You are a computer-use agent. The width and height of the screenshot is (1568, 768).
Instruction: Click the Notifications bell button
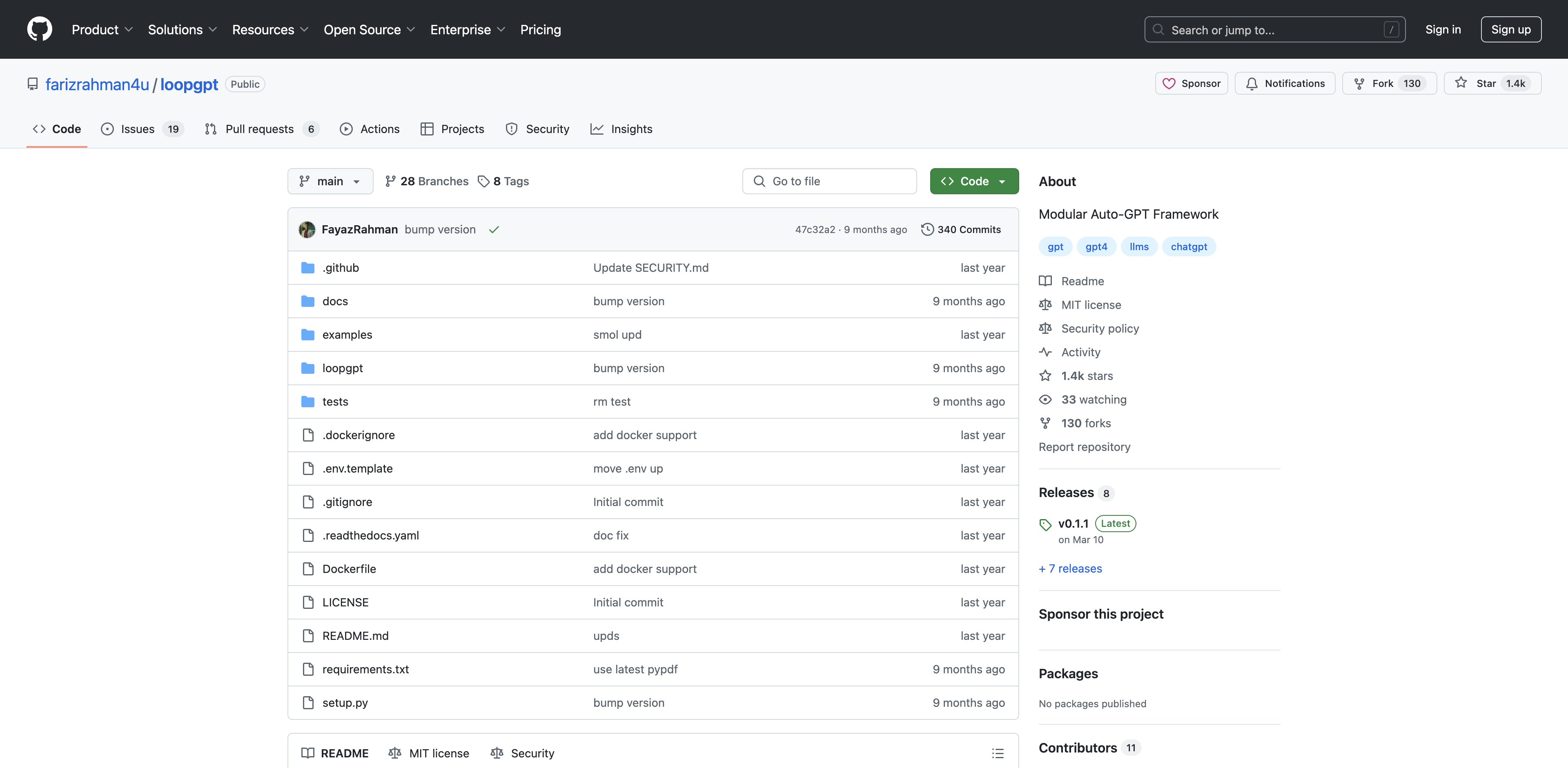pyautogui.click(x=1284, y=83)
